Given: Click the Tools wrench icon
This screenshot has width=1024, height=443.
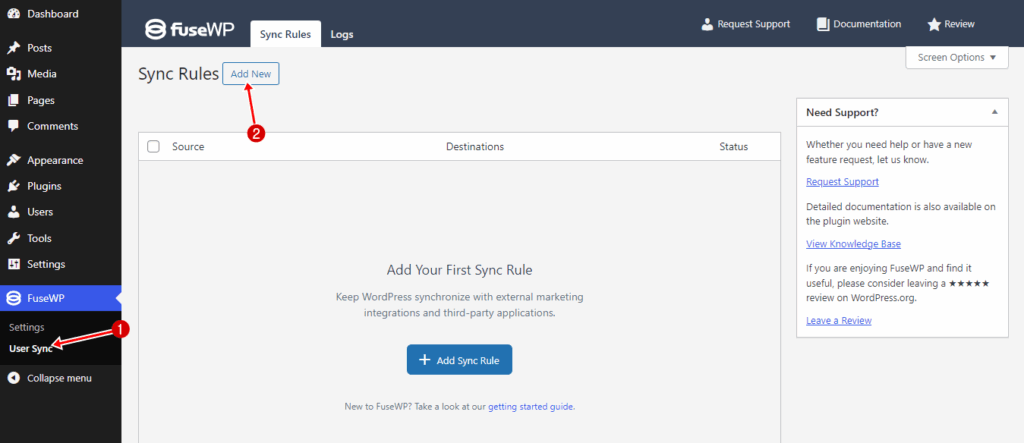Looking at the screenshot, I should coord(13,238).
